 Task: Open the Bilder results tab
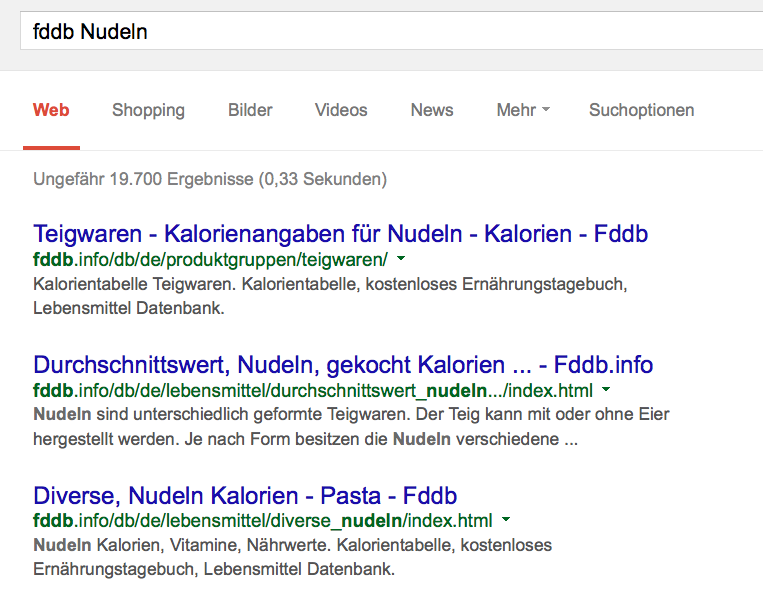click(250, 110)
